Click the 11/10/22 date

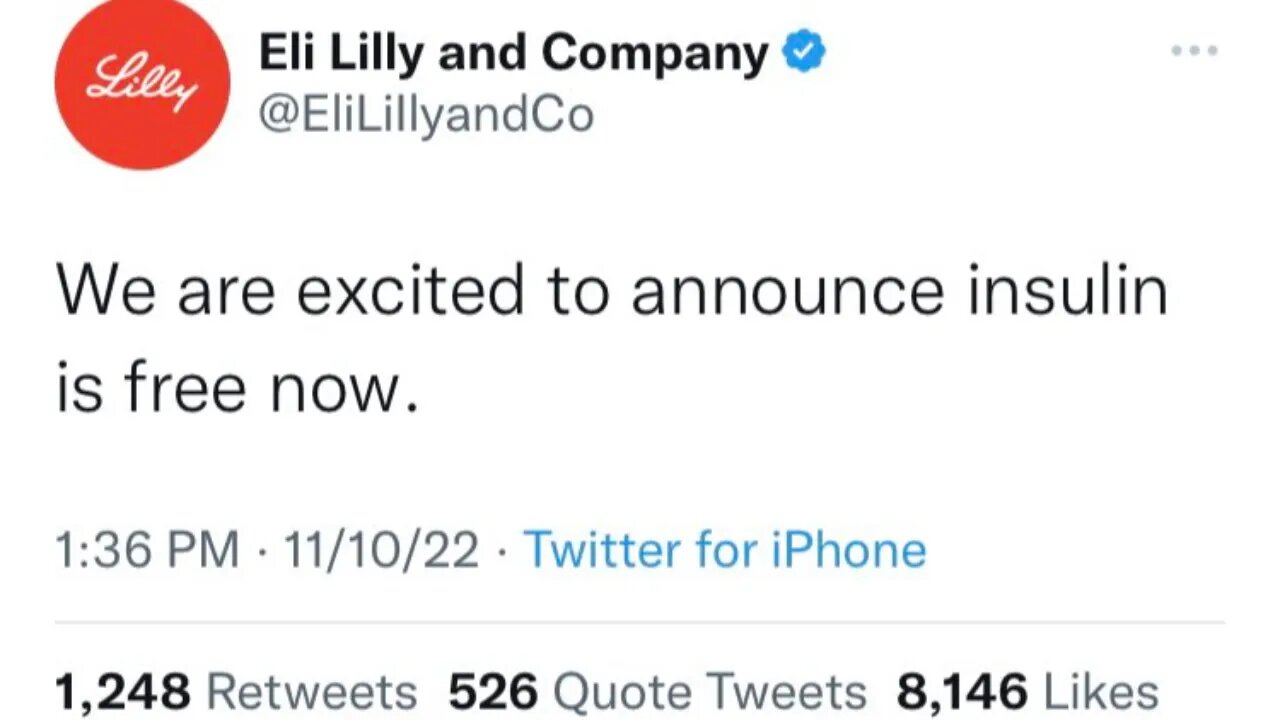point(381,550)
